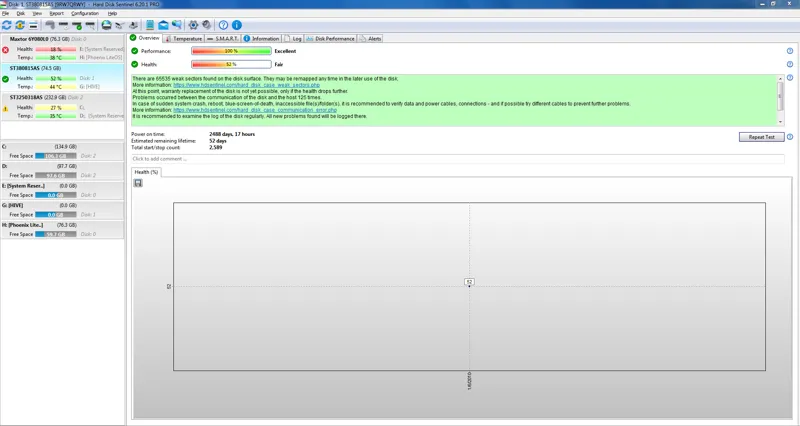Open the Disk menu
Viewport: 800px width, 426px height.
tap(19, 13)
